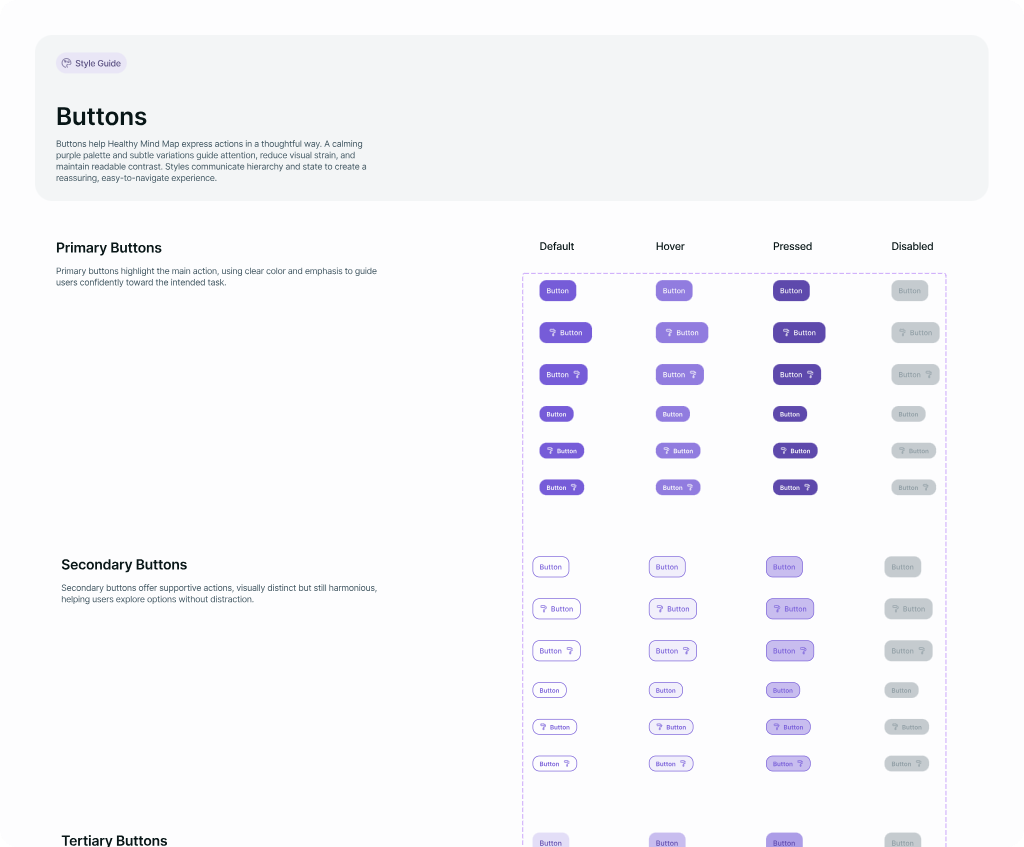Click primary Hover small button without icon
Image resolution: width=1024 pixels, height=847 pixels.
point(673,414)
